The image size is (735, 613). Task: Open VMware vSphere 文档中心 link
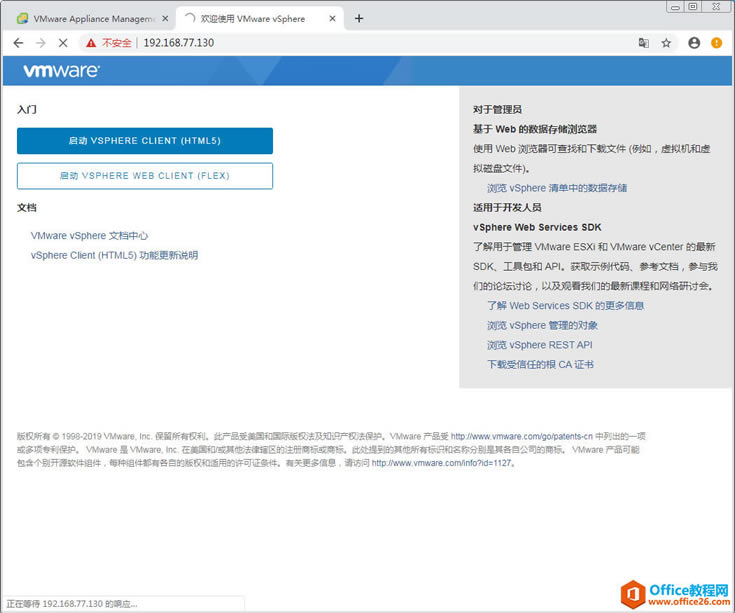point(90,236)
